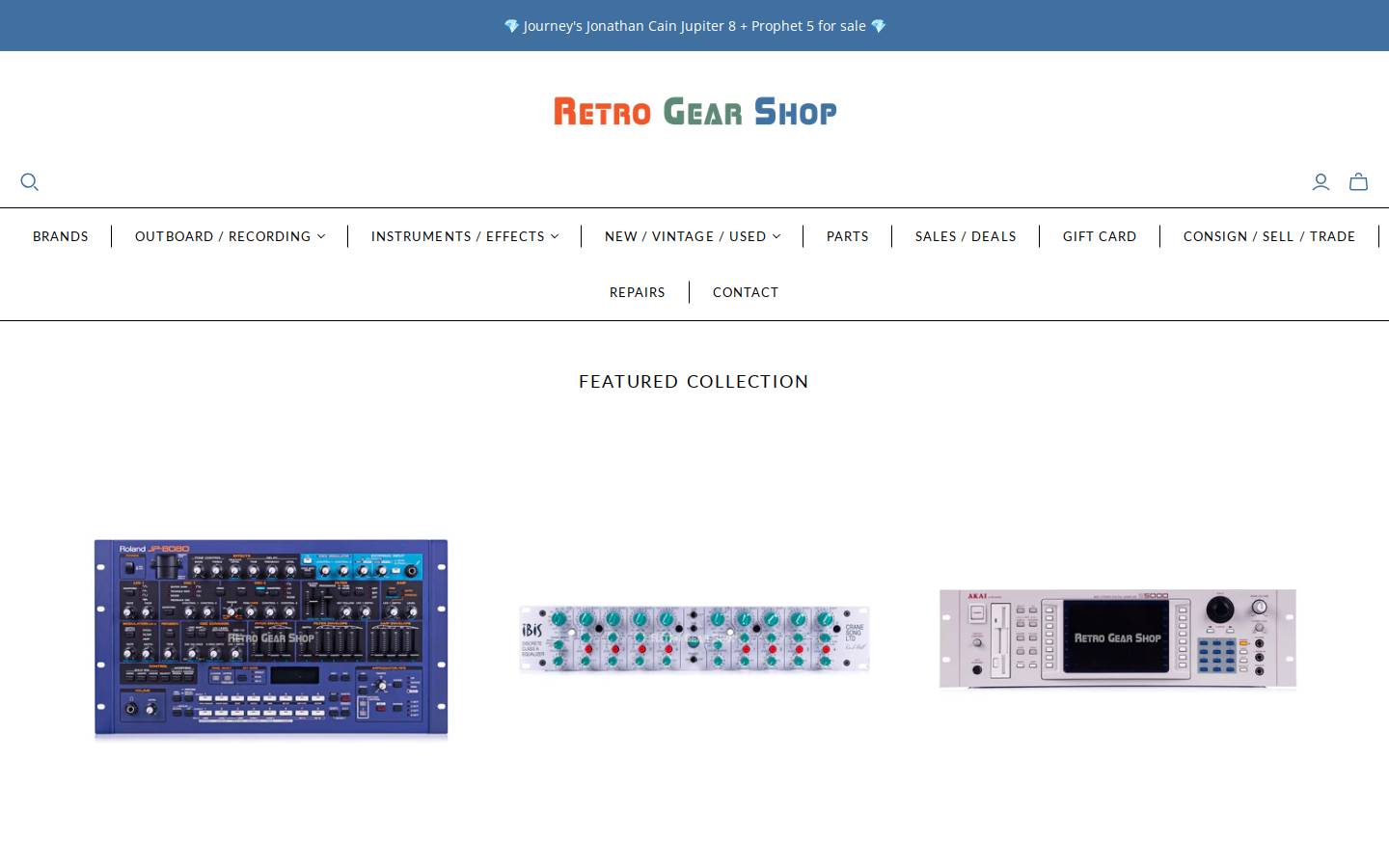1389x868 pixels.
Task: Open the Contact page
Action: (746, 292)
